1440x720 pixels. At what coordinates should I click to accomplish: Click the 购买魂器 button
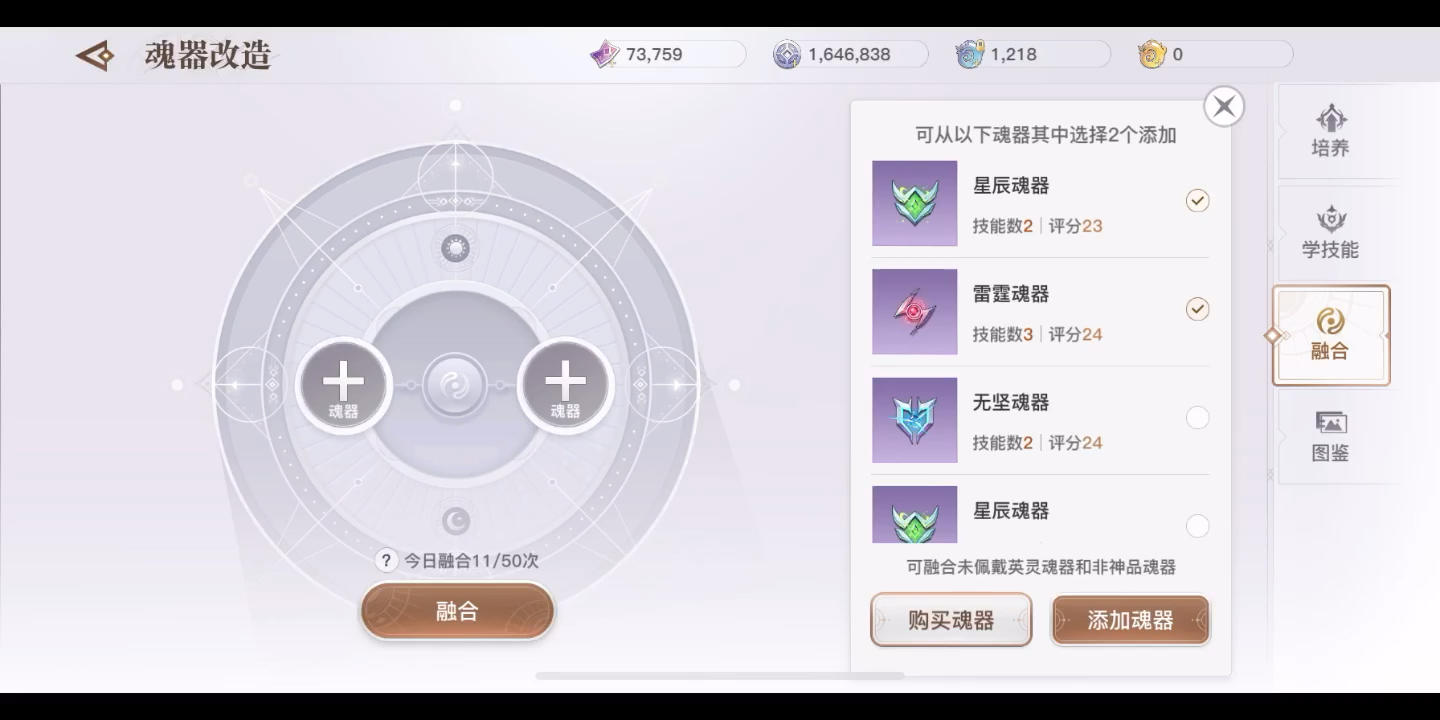pos(951,620)
